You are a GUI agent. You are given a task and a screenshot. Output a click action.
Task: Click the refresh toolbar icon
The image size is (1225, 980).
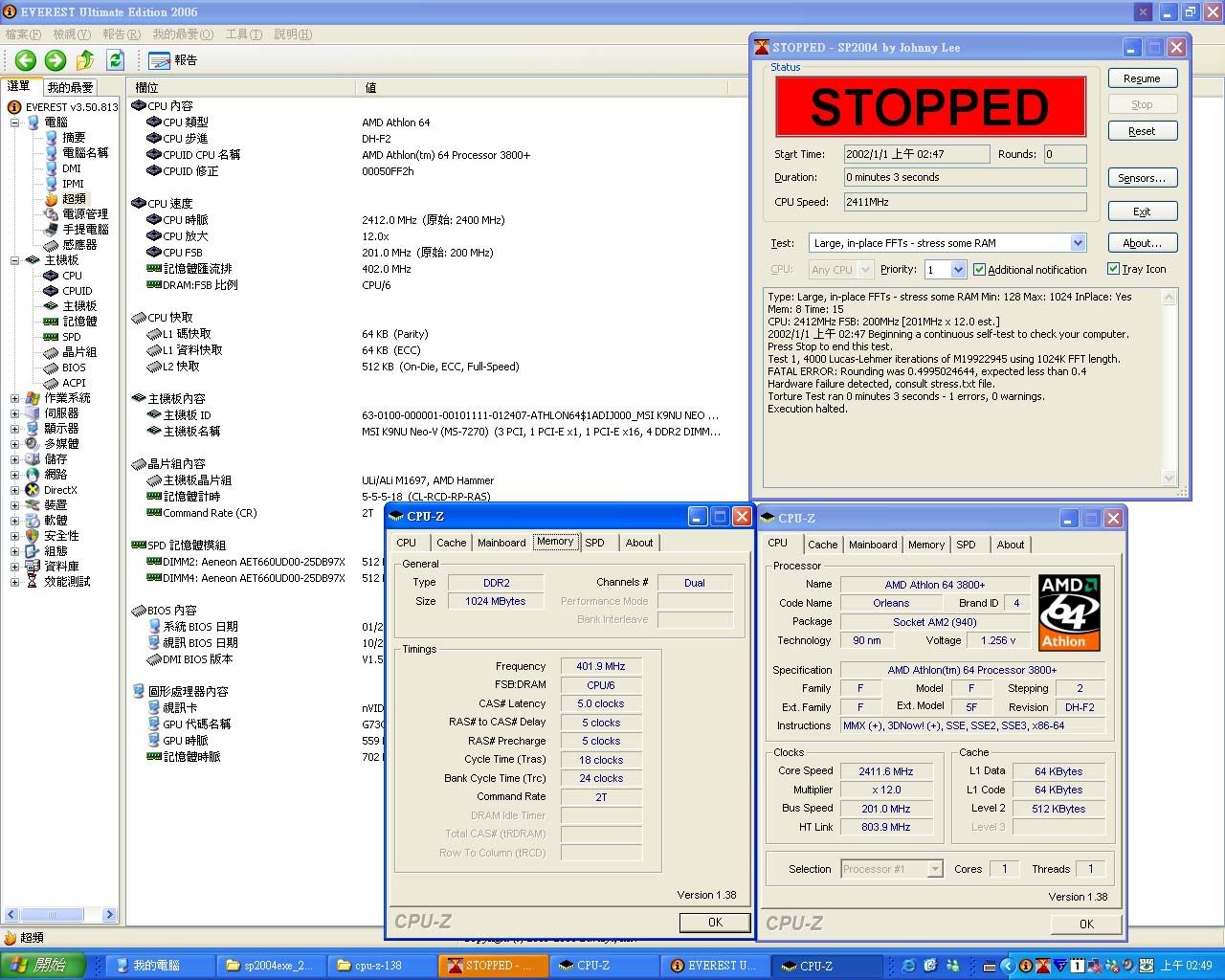coord(115,60)
